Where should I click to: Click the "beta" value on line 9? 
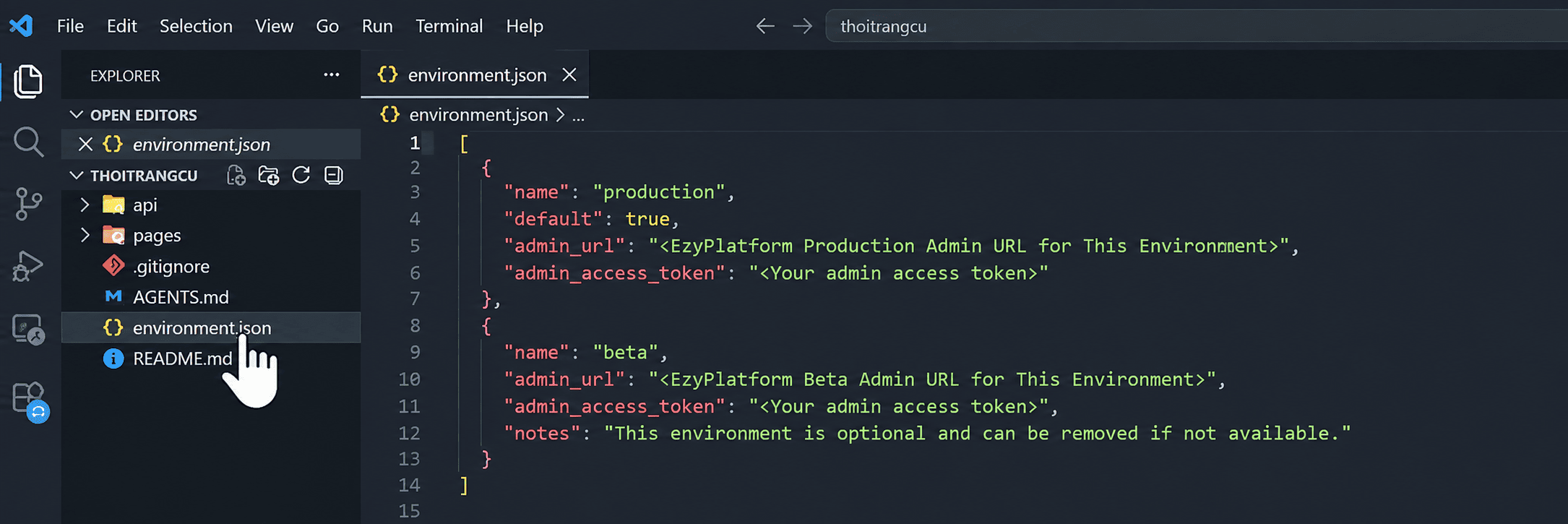tap(625, 353)
